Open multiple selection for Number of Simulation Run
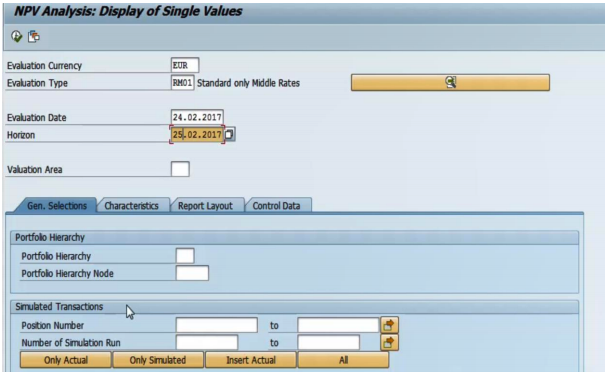 click(x=389, y=343)
